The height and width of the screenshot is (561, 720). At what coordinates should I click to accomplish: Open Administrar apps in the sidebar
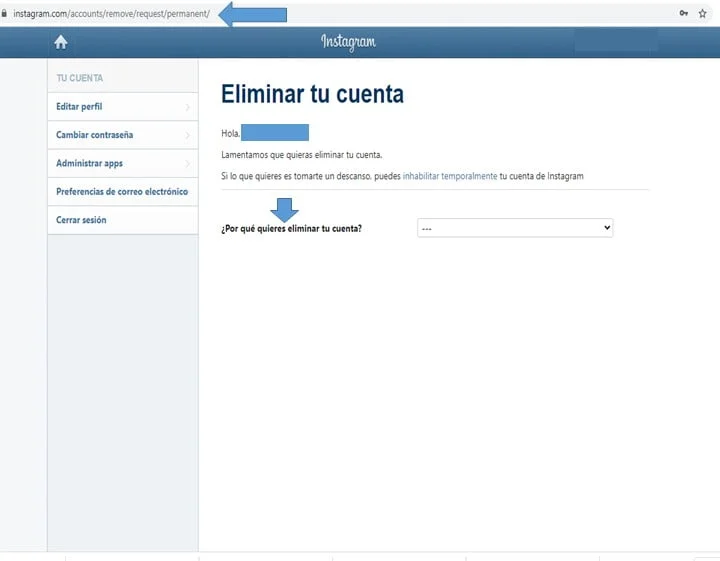[123, 163]
